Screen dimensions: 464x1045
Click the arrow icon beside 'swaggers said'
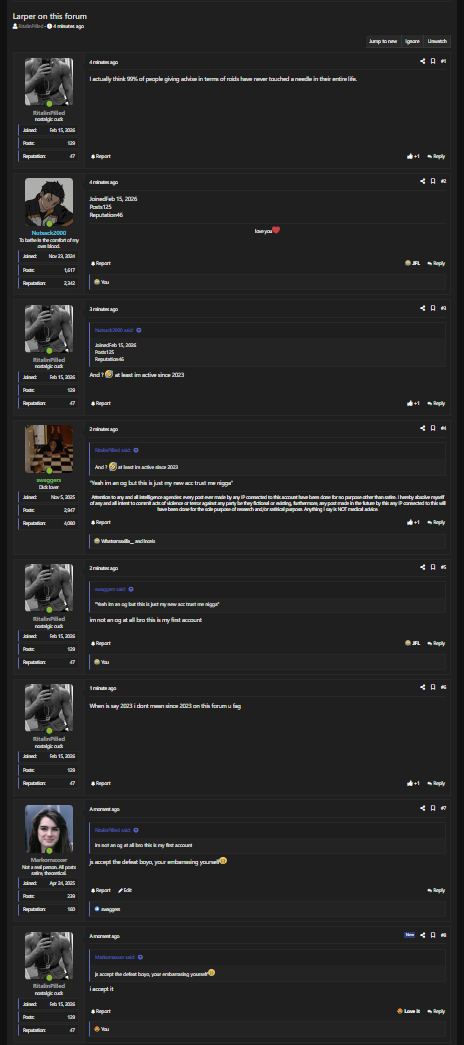(131, 589)
